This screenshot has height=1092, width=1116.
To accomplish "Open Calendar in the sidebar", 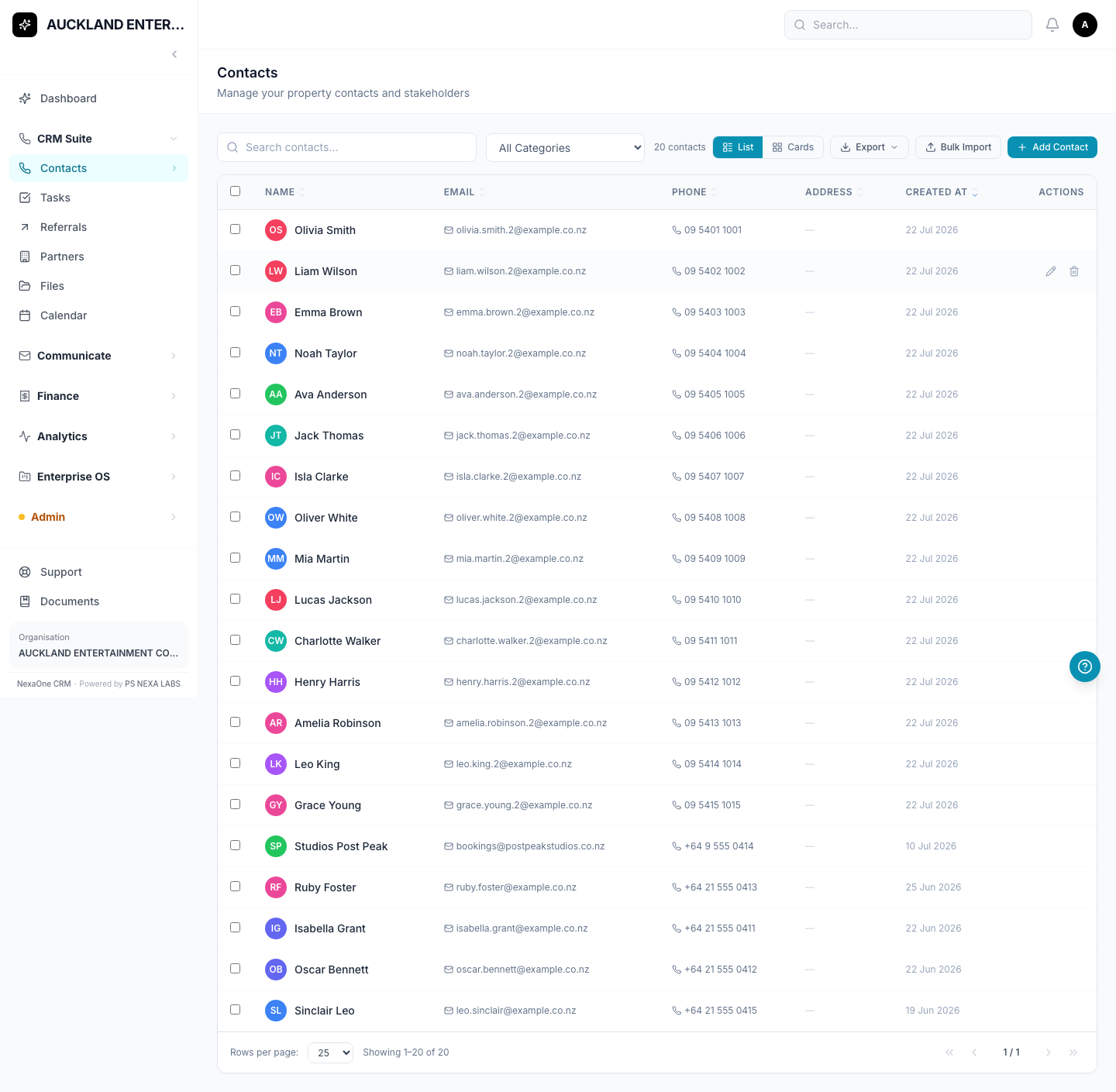I will pyautogui.click(x=98, y=315).
